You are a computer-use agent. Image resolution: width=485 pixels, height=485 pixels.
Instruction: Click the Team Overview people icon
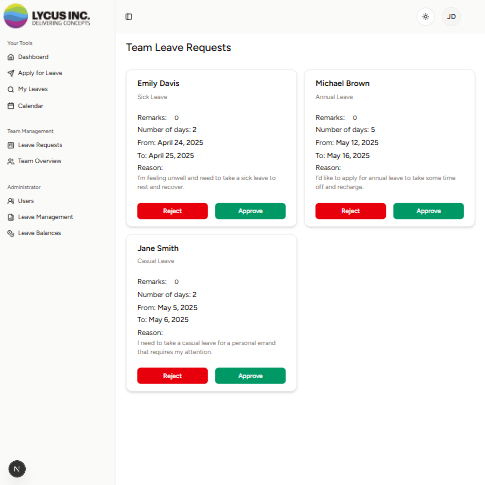(11, 161)
